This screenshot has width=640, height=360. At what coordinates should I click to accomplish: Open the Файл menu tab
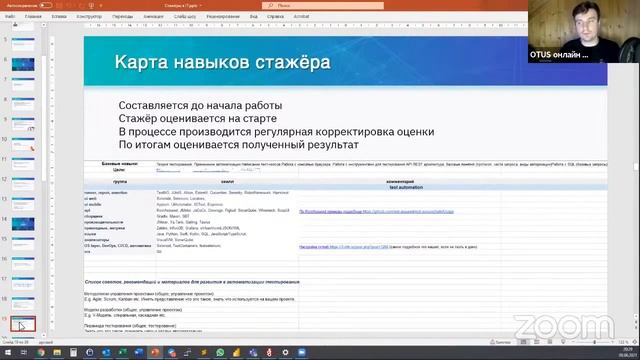click(10, 16)
